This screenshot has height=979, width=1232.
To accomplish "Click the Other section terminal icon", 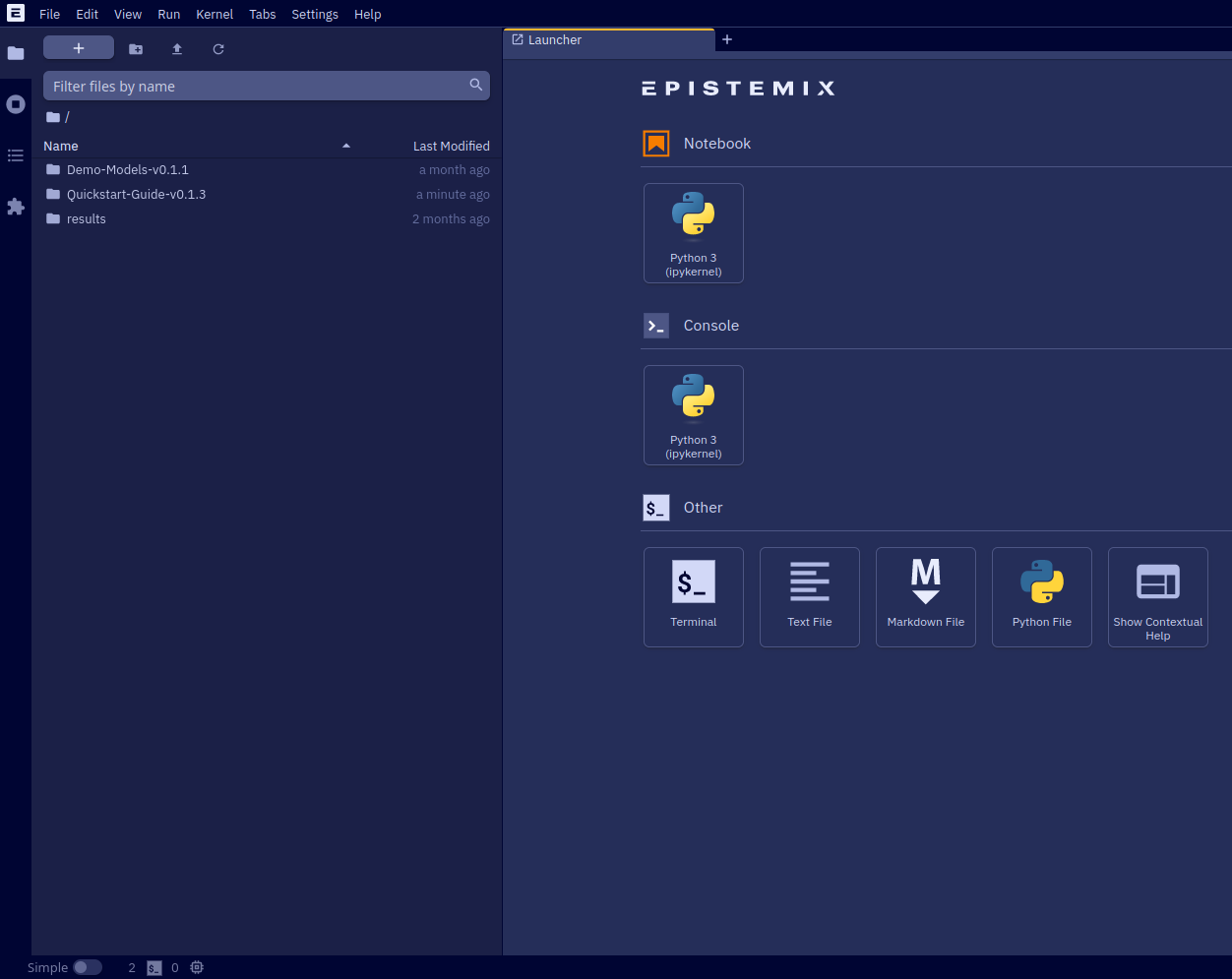I will pyautogui.click(x=656, y=508).
